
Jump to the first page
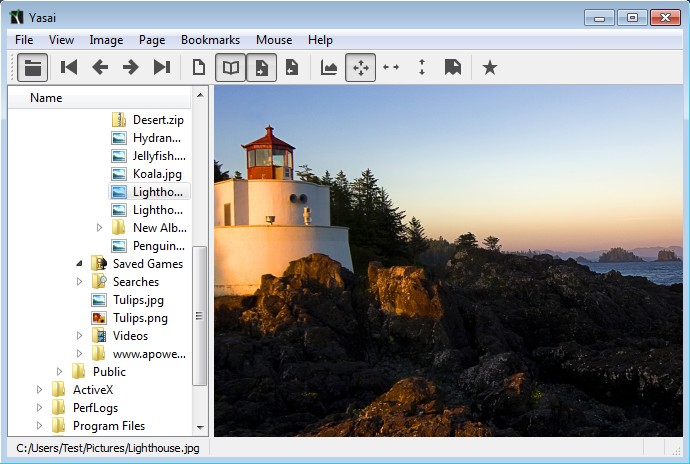69,67
